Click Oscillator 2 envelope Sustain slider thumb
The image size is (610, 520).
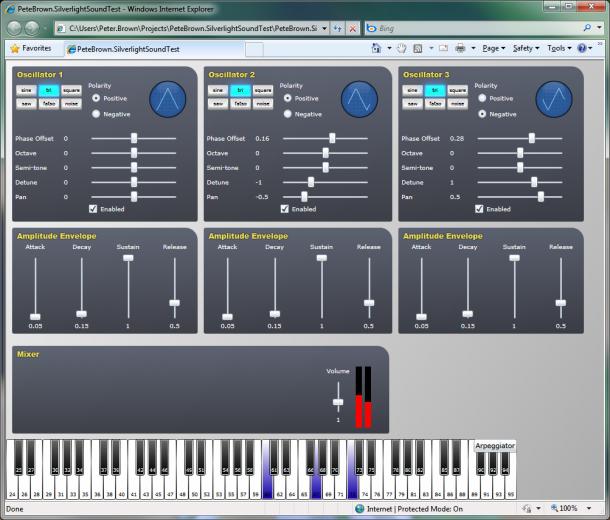[321, 257]
